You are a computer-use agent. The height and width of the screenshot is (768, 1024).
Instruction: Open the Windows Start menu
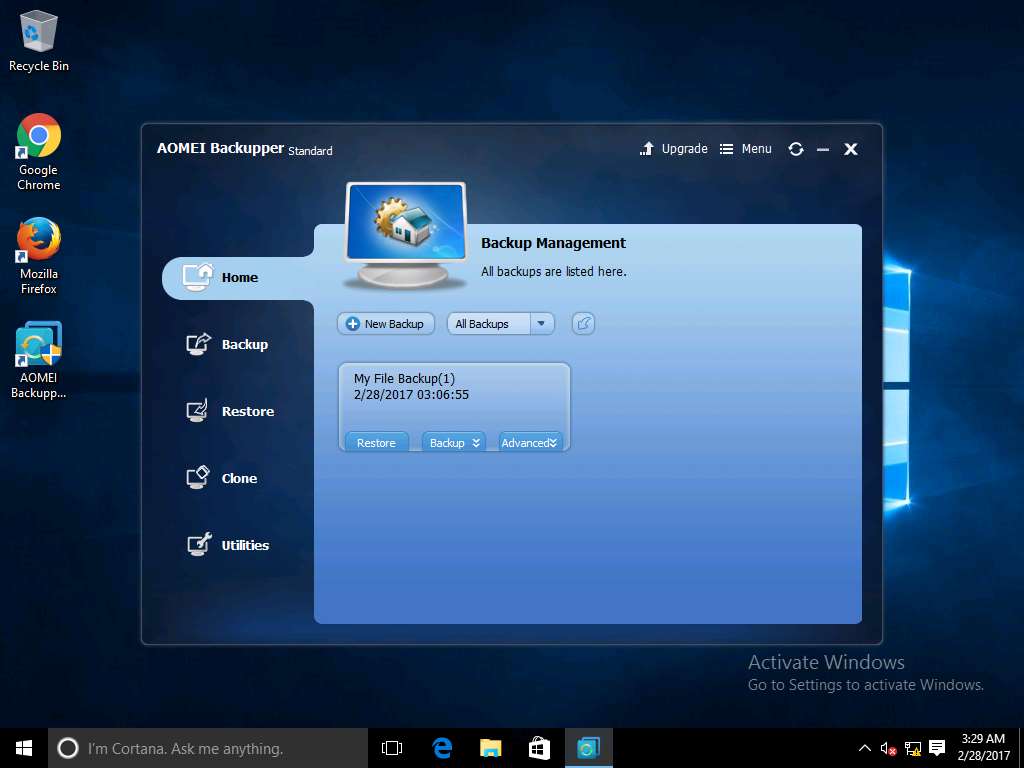(24, 748)
